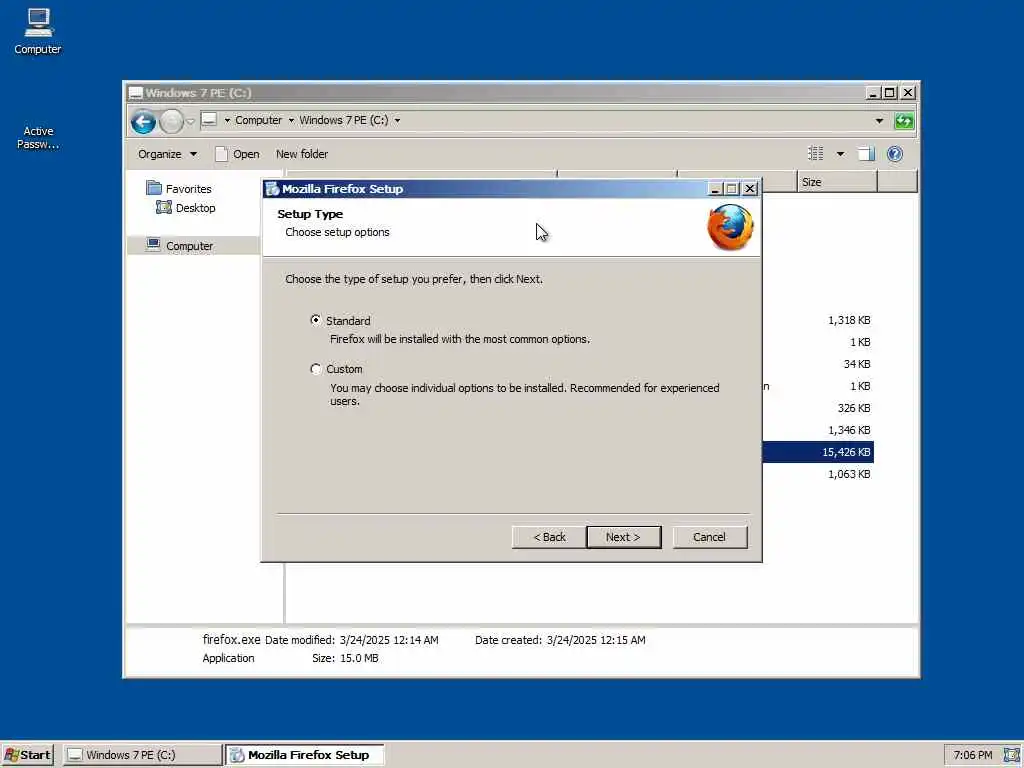Select the file sized 1,346 KB
The height and width of the screenshot is (768, 1024).
click(849, 430)
